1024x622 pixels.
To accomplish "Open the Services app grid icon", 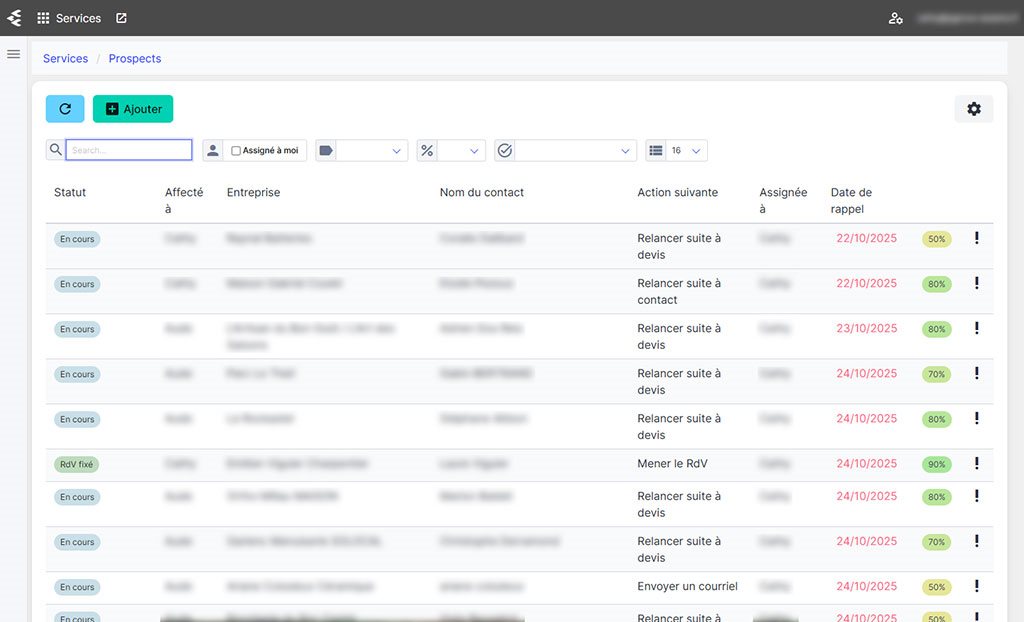I will pos(43,18).
